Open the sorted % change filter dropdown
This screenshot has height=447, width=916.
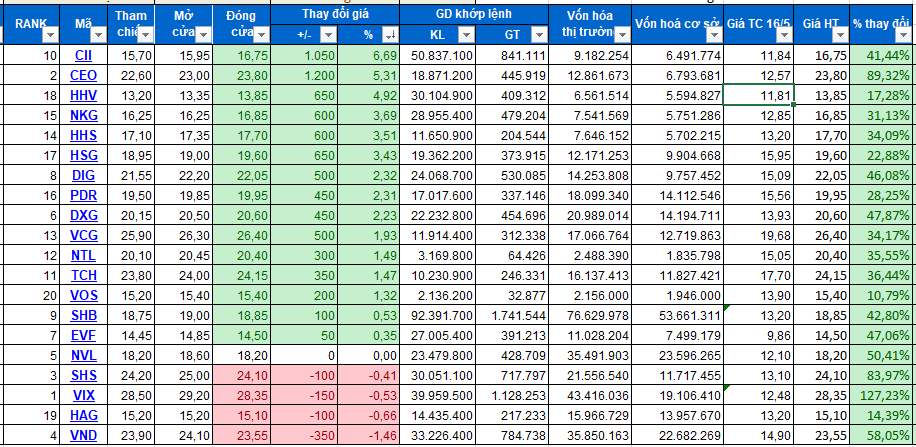click(x=390, y=36)
